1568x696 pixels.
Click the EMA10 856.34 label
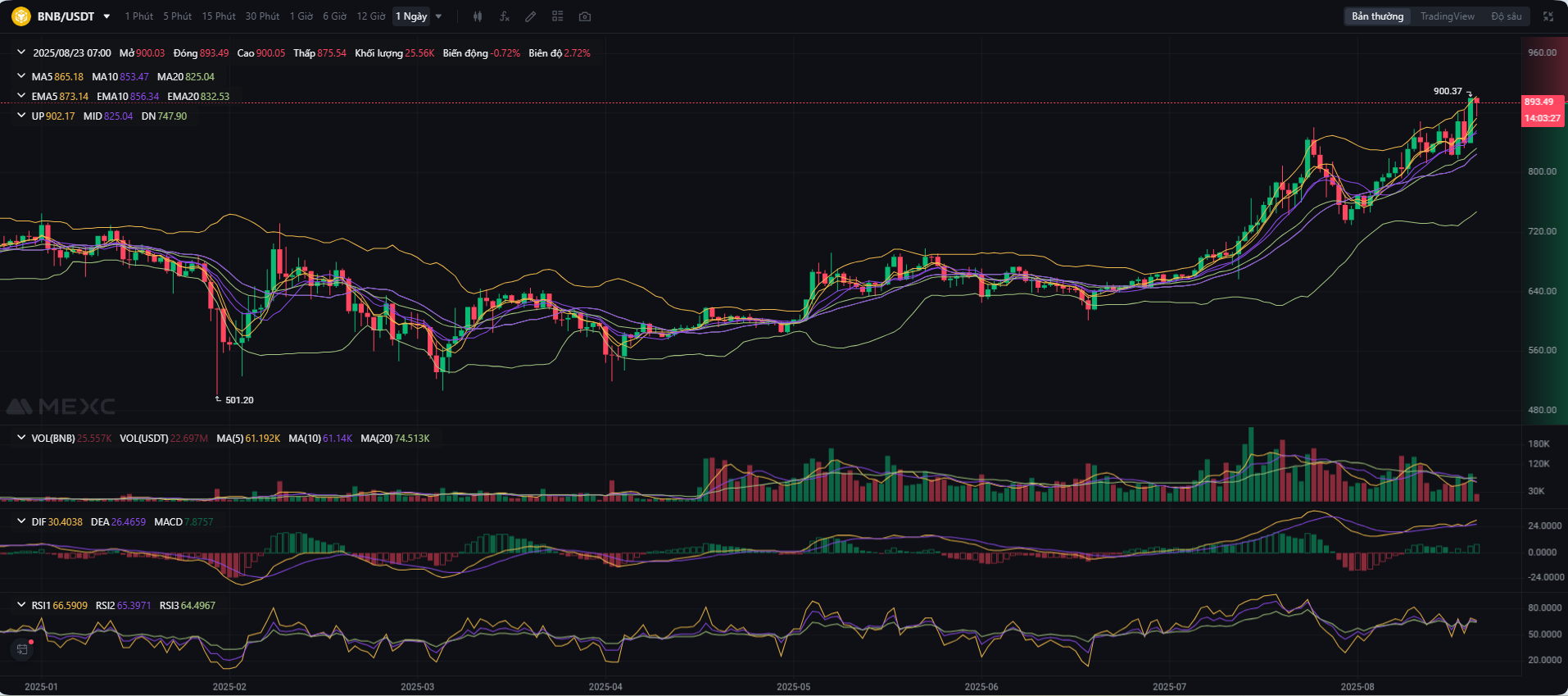pyautogui.click(x=128, y=97)
